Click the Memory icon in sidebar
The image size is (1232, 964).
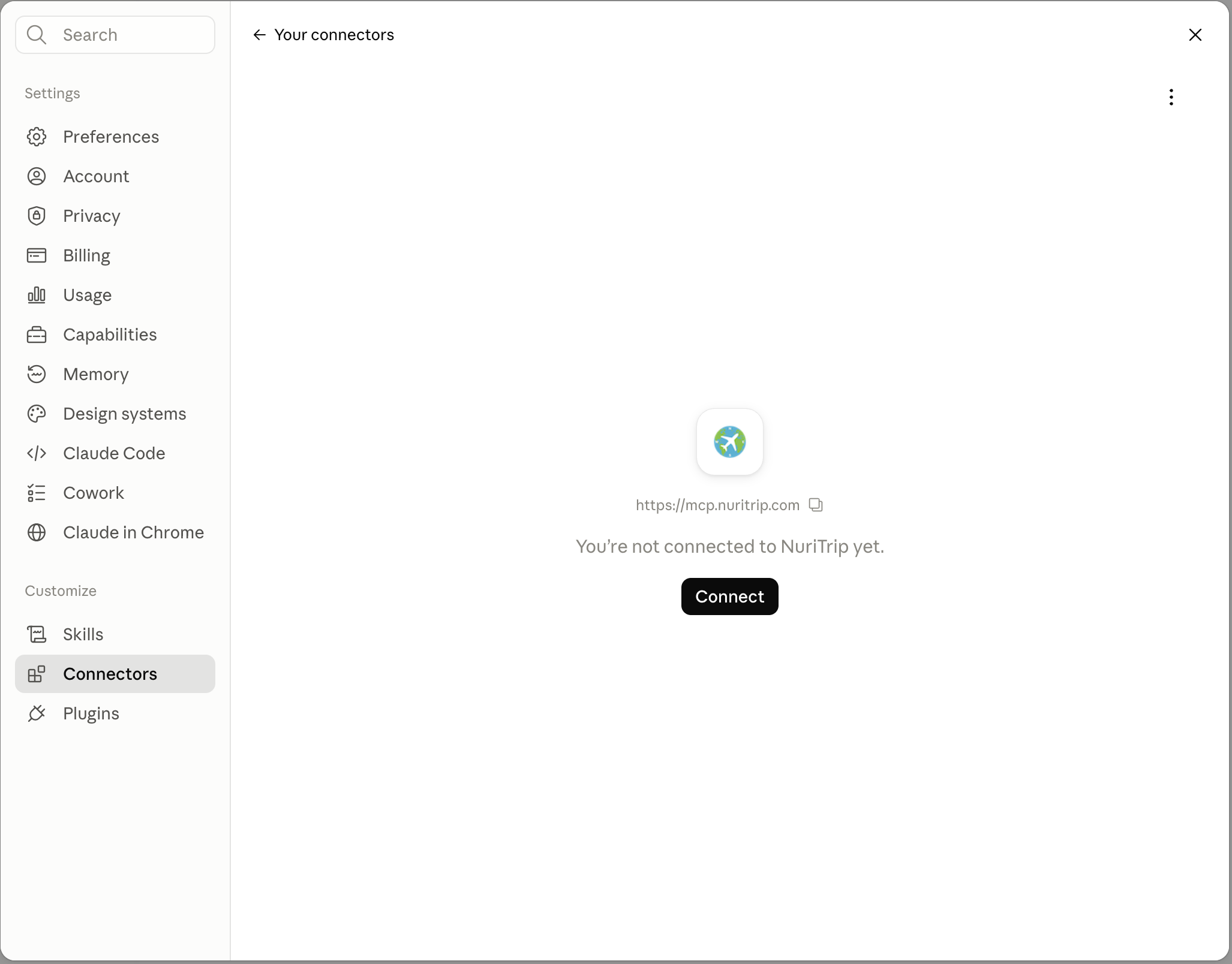coord(37,374)
